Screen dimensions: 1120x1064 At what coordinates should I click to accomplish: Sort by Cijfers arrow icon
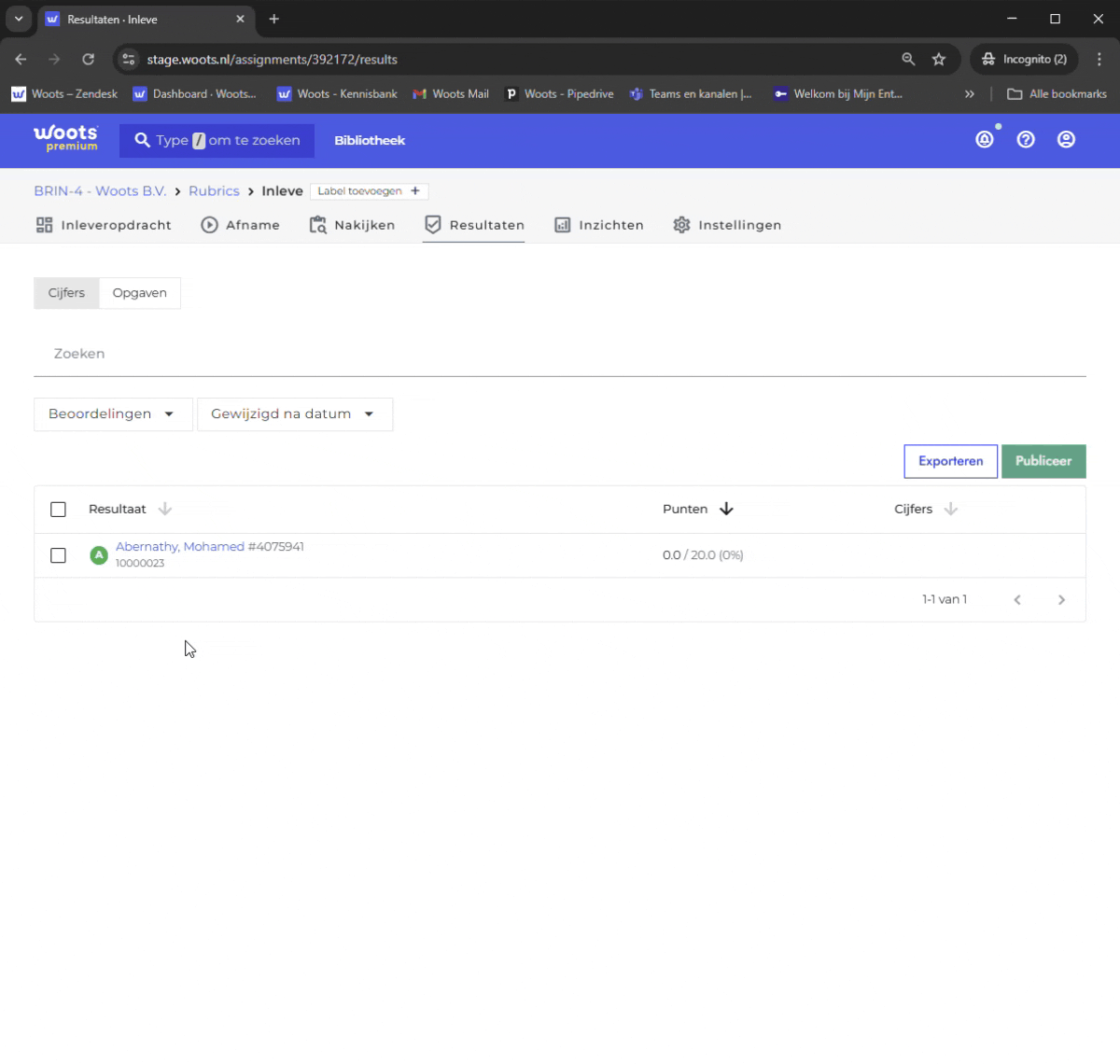pos(950,509)
